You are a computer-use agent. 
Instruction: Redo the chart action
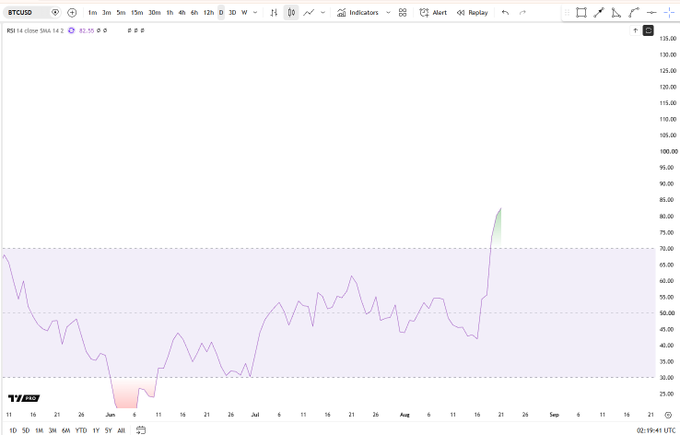[x=523, y=13]
